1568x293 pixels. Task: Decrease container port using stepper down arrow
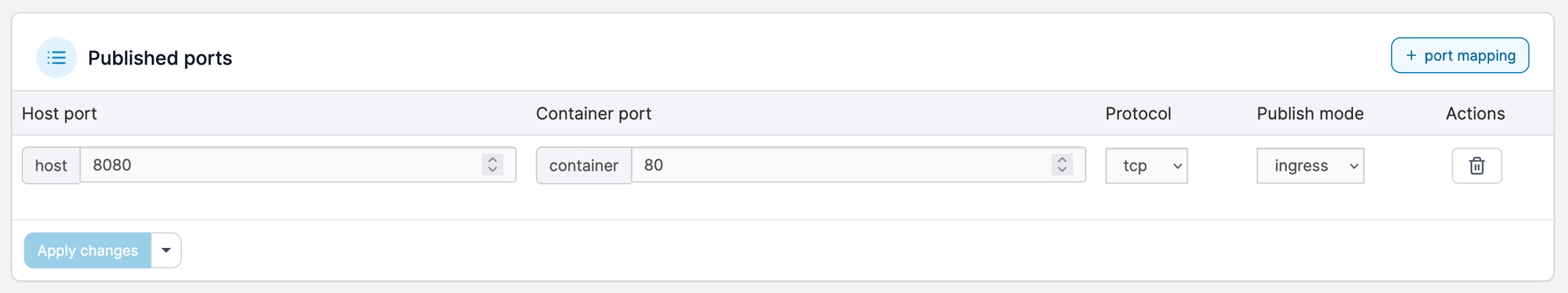[1061, 170]
